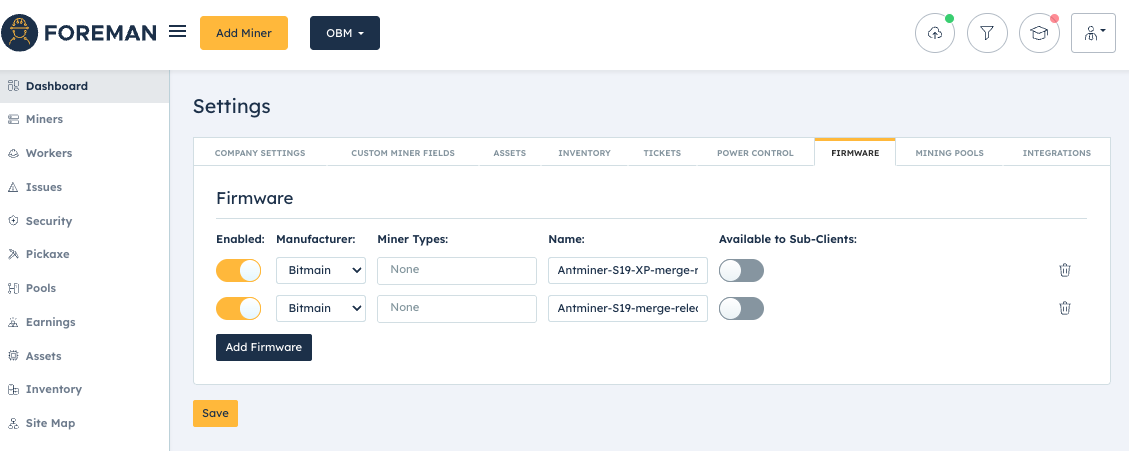Click the Add Miner button

coord(244,33)
